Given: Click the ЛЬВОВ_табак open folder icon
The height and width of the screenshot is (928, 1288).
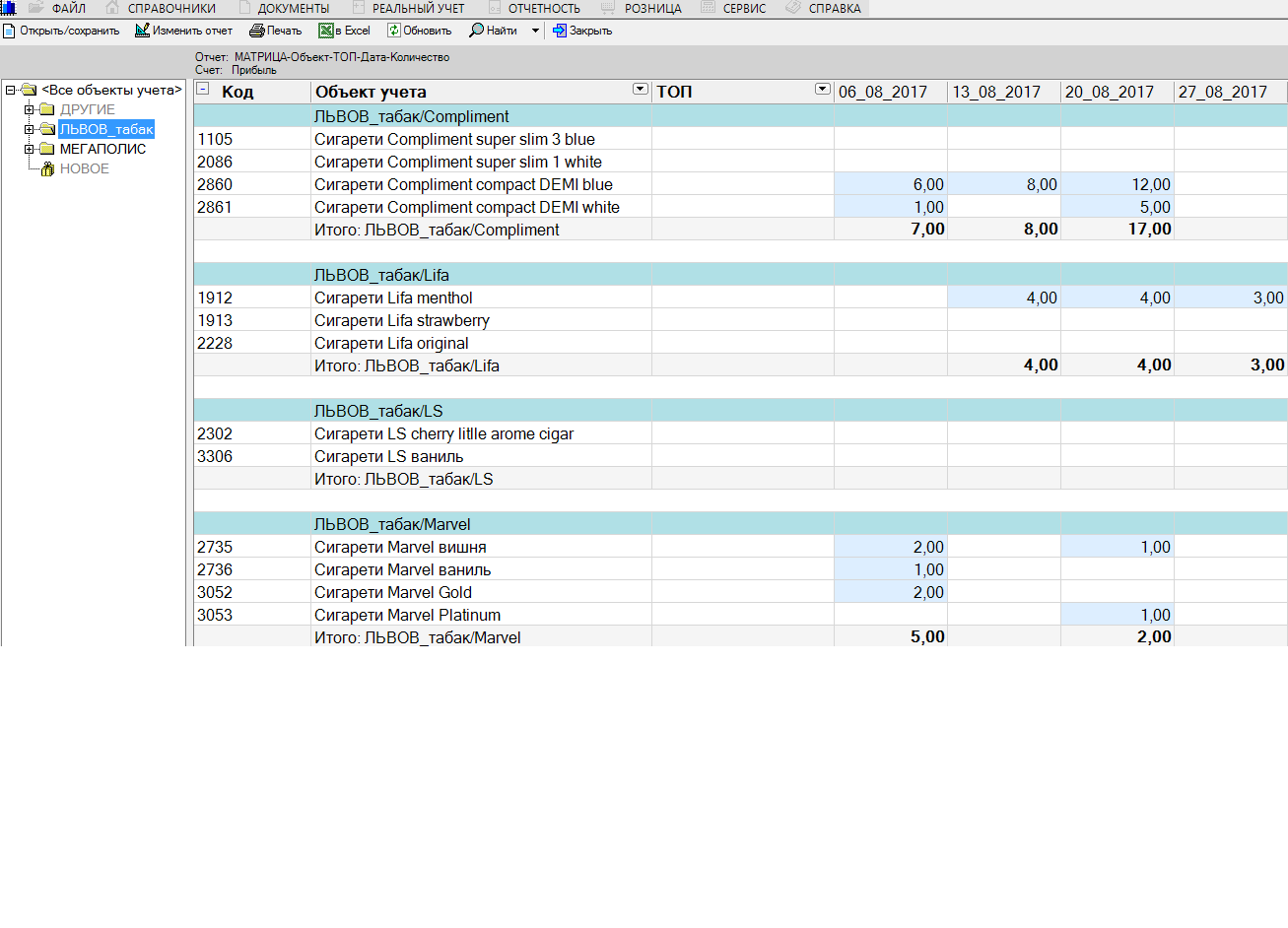Looking at the screenshot, I should pos(46,129).
